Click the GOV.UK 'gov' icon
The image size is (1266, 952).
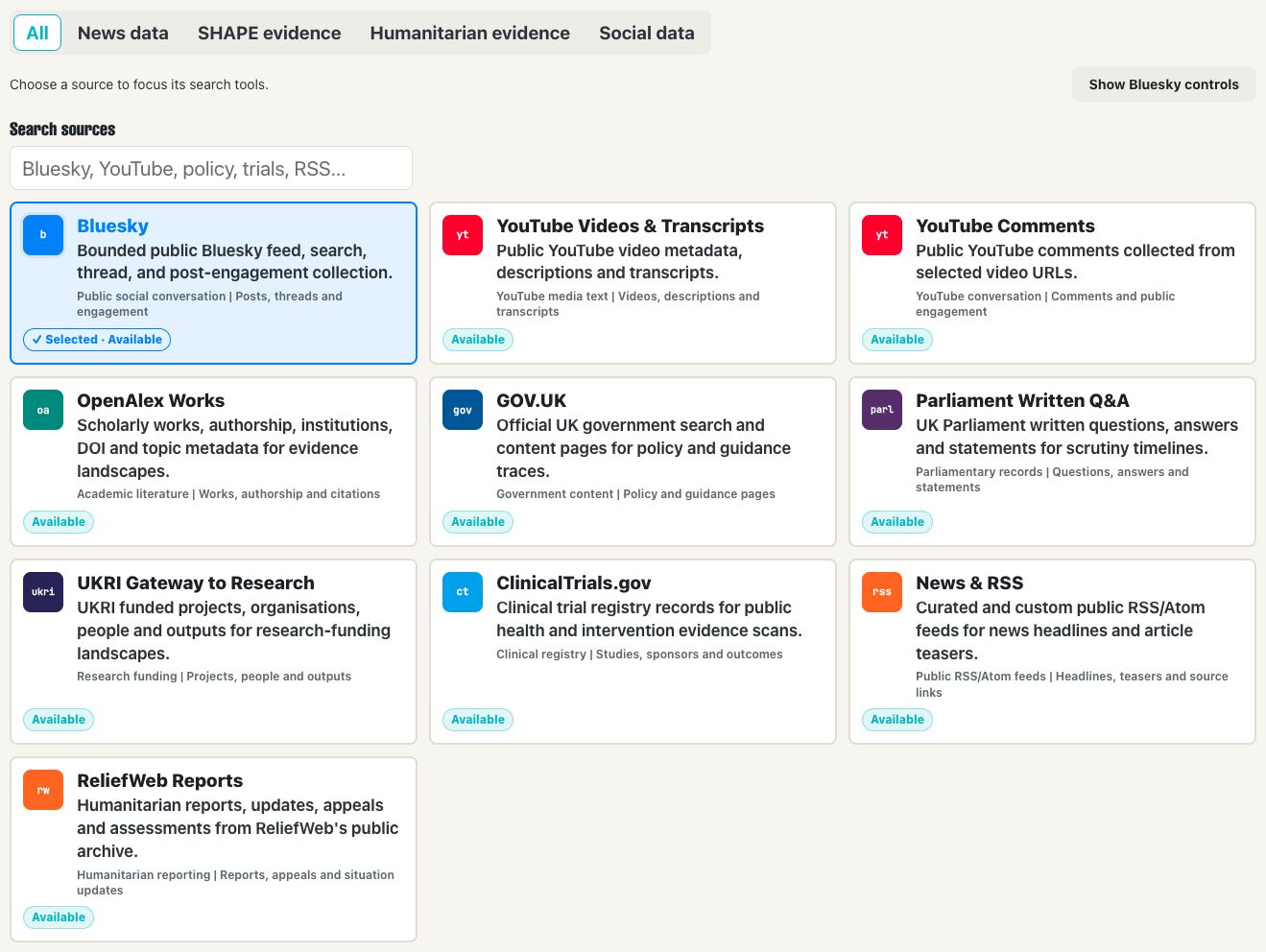463,410
